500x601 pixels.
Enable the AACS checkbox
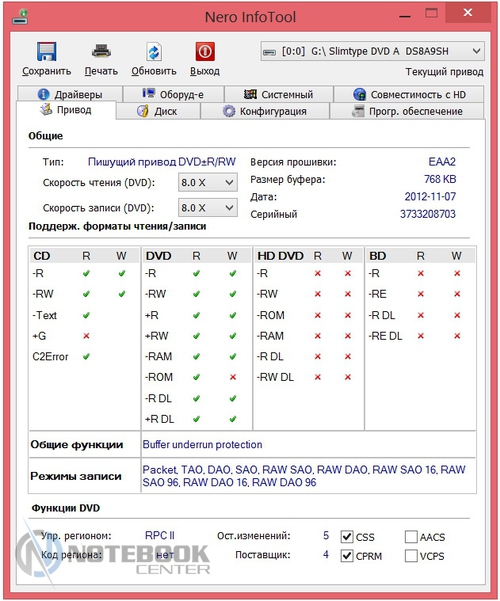click(x=411, y=537)
